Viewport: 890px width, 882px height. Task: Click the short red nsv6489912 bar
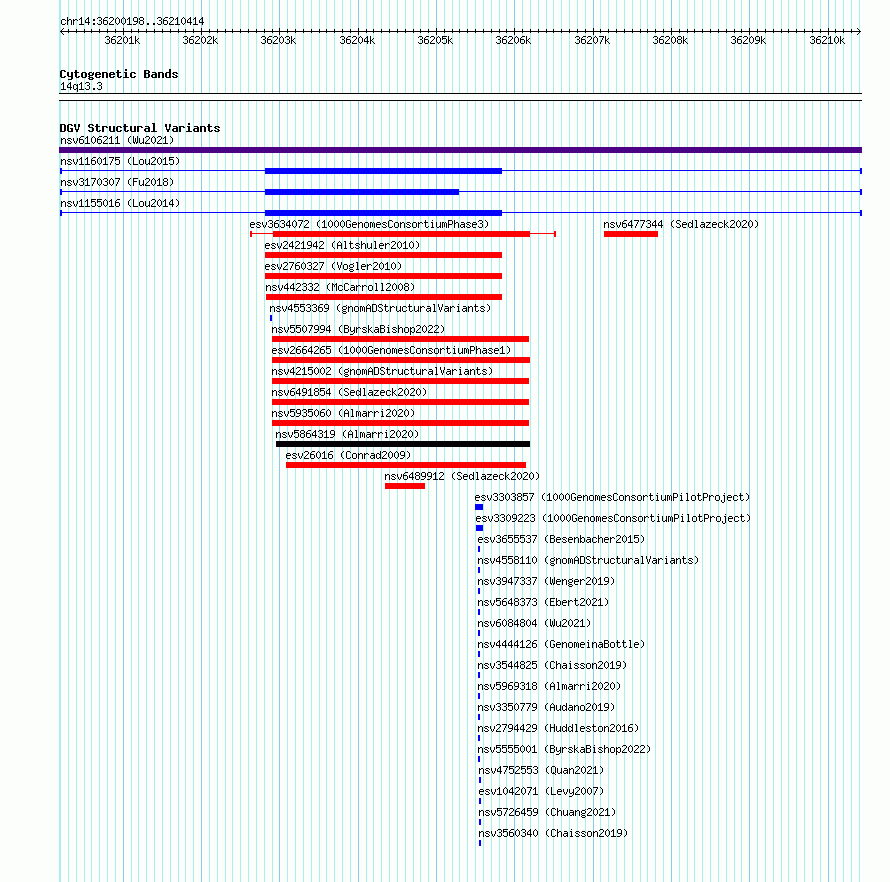(x=405, y=486)
